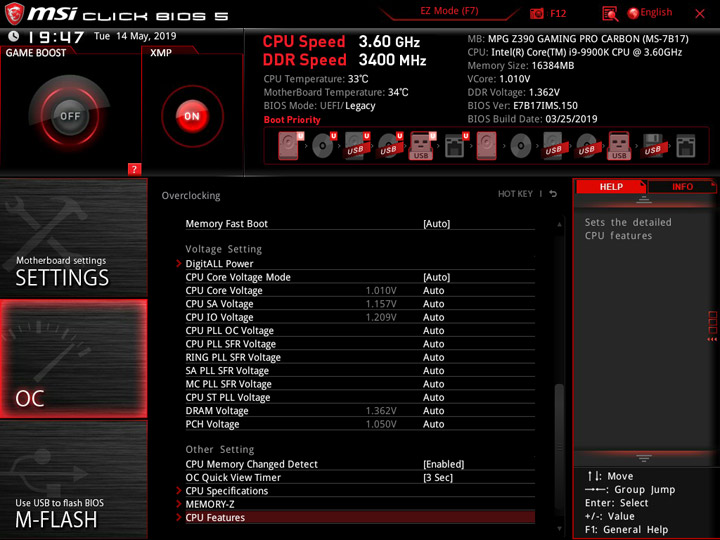Open the M-FLASH BIOS flashing section
The height and width of the screenshot is (540, 720).
[73, 479]
